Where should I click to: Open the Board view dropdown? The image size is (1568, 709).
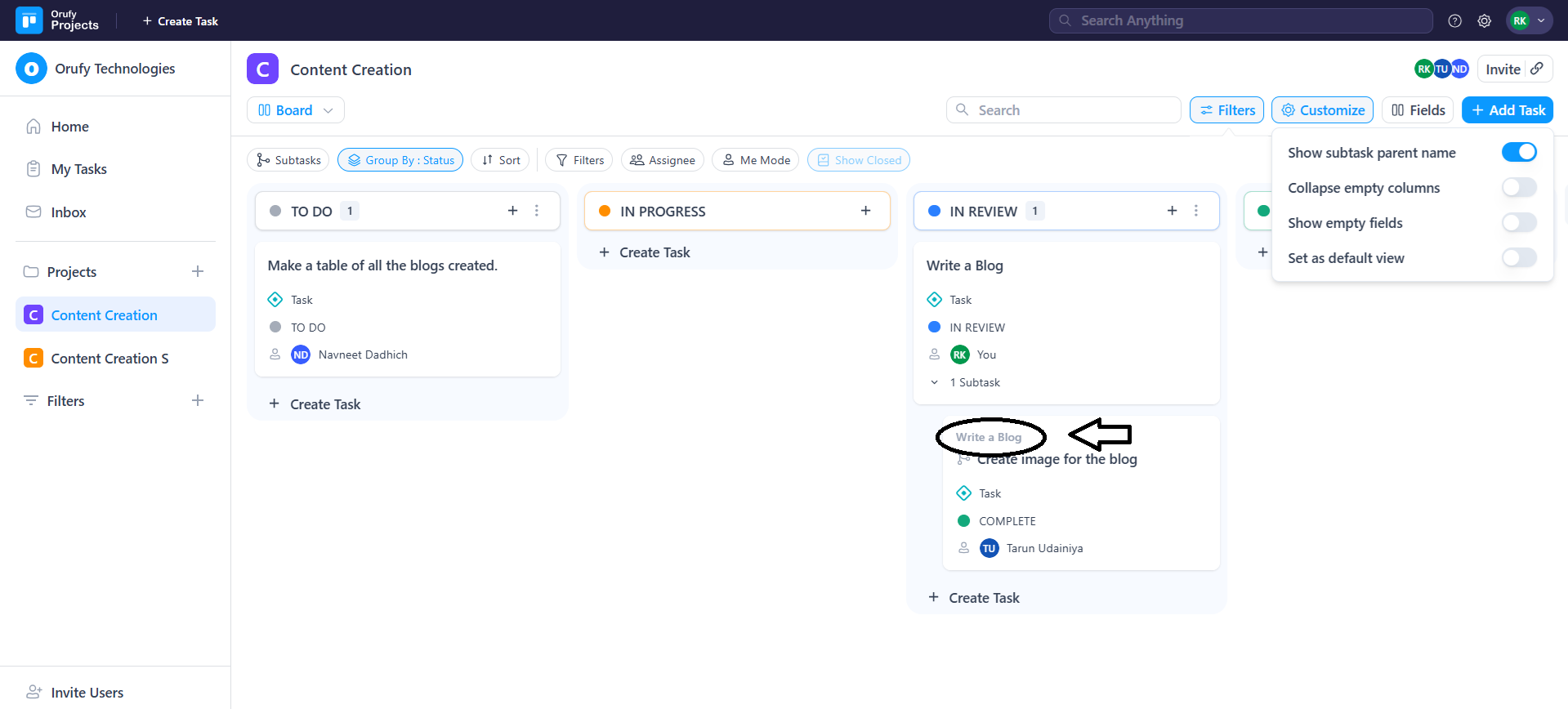295,110
